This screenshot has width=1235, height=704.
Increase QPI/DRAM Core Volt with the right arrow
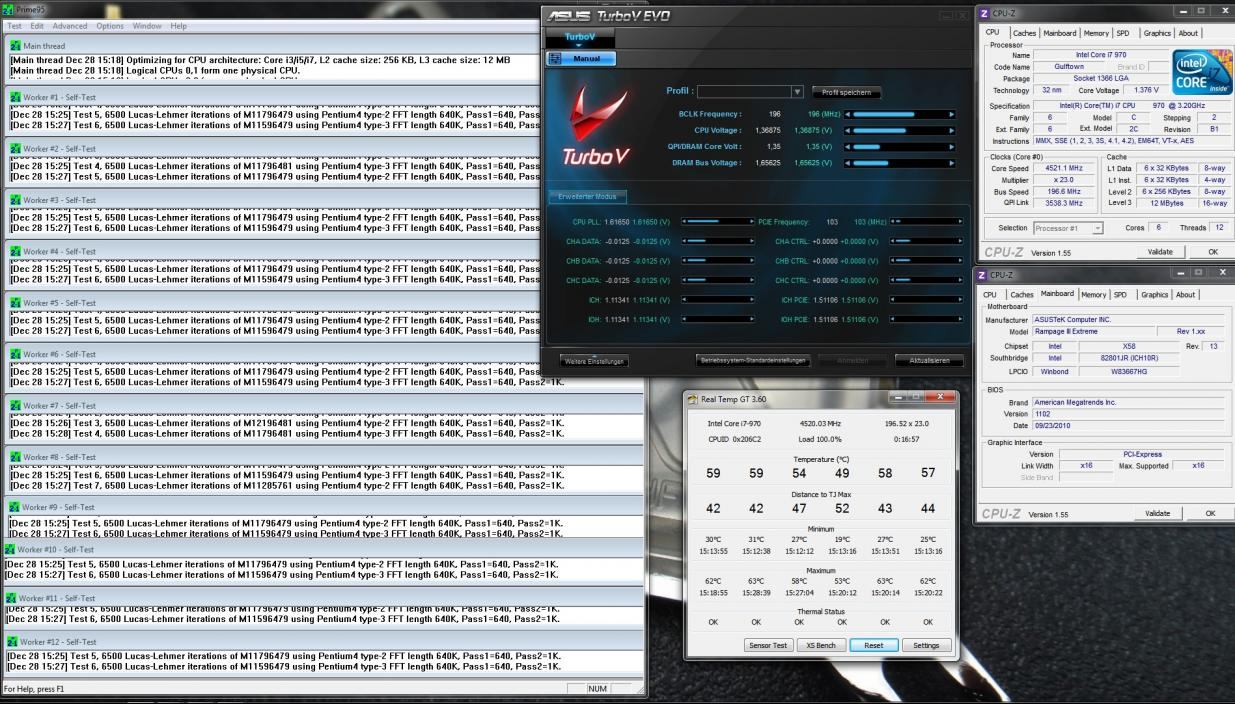point(951,147)
